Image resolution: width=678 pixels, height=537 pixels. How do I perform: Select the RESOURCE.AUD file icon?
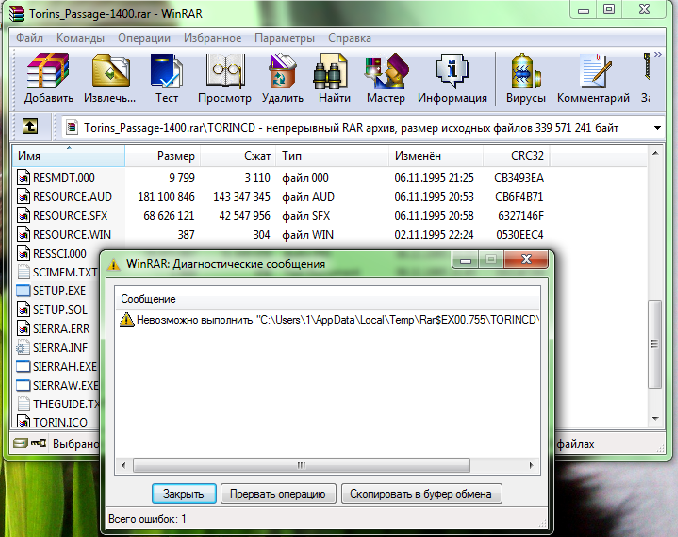point(23,197)
